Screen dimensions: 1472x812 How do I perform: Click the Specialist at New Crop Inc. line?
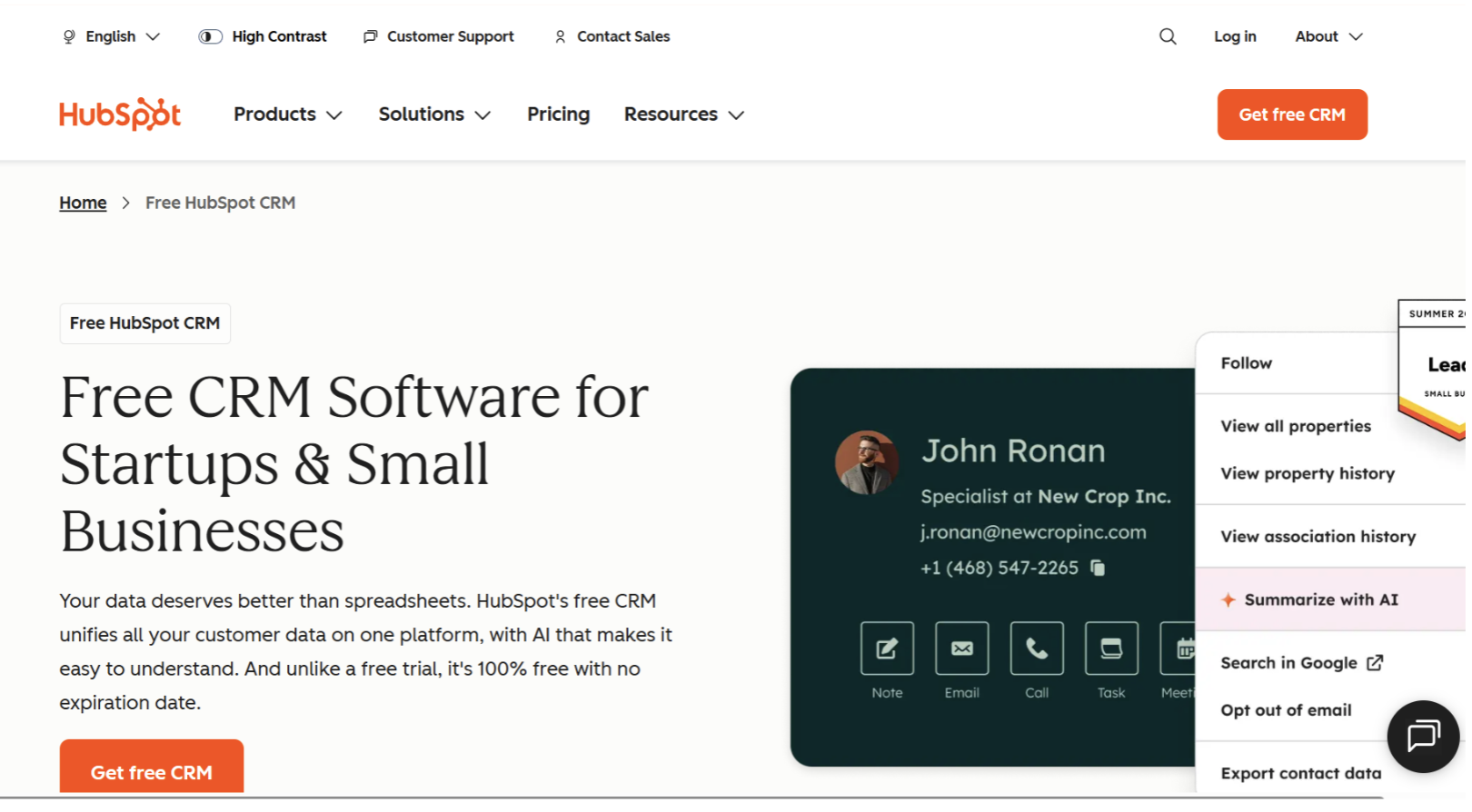click(1046, 497)
